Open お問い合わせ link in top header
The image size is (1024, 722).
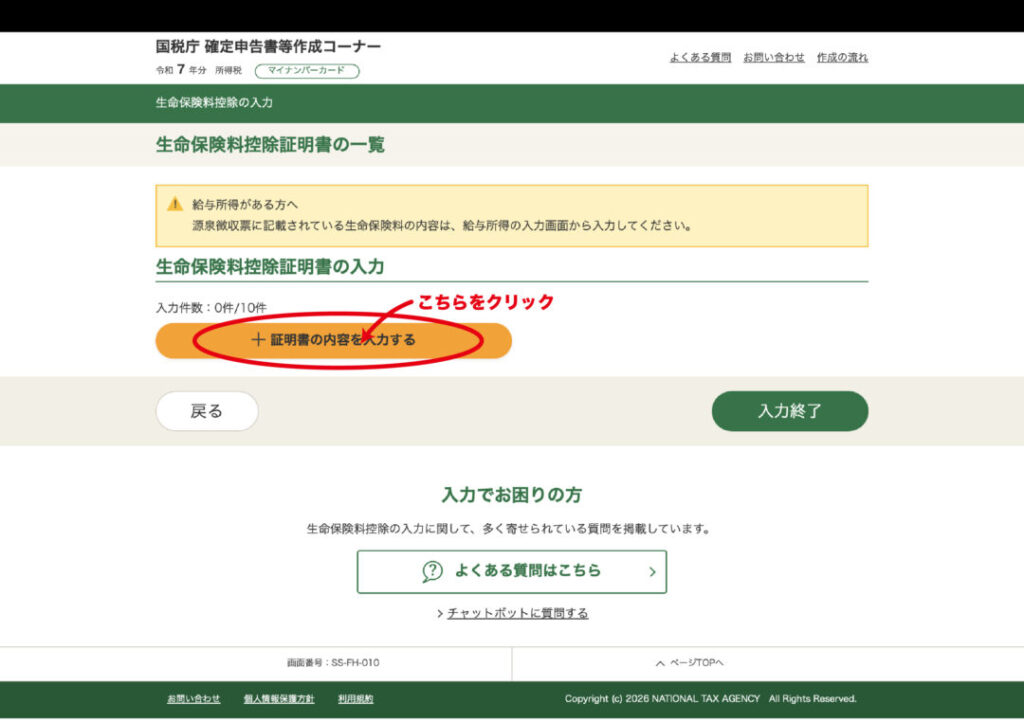[x=773, y=57]
